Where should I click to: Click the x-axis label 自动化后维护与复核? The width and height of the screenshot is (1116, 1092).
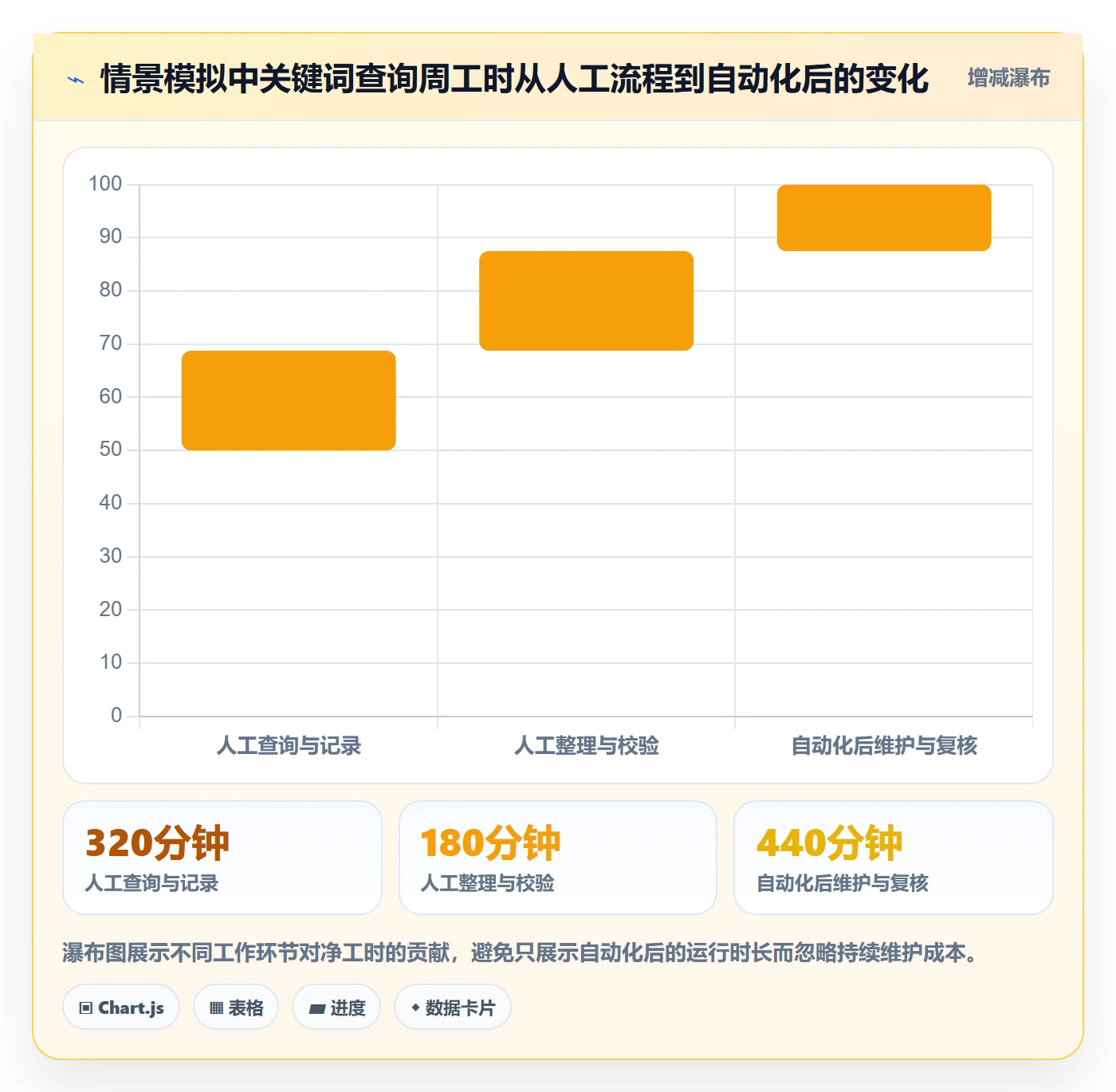[884, 745]
